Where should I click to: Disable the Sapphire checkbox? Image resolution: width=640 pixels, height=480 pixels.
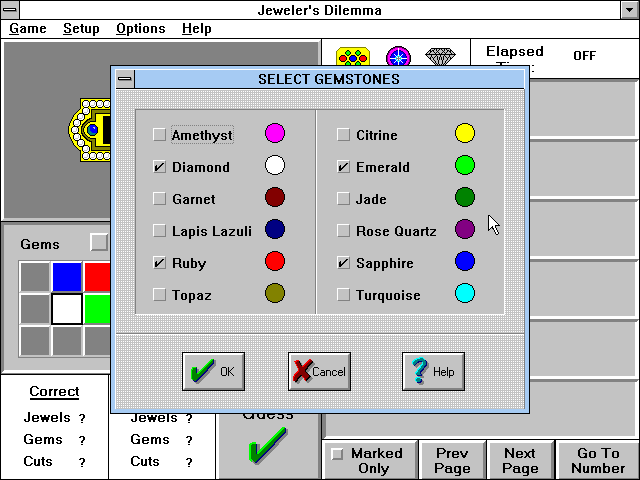pyautogui.click(x=343, y=262)
